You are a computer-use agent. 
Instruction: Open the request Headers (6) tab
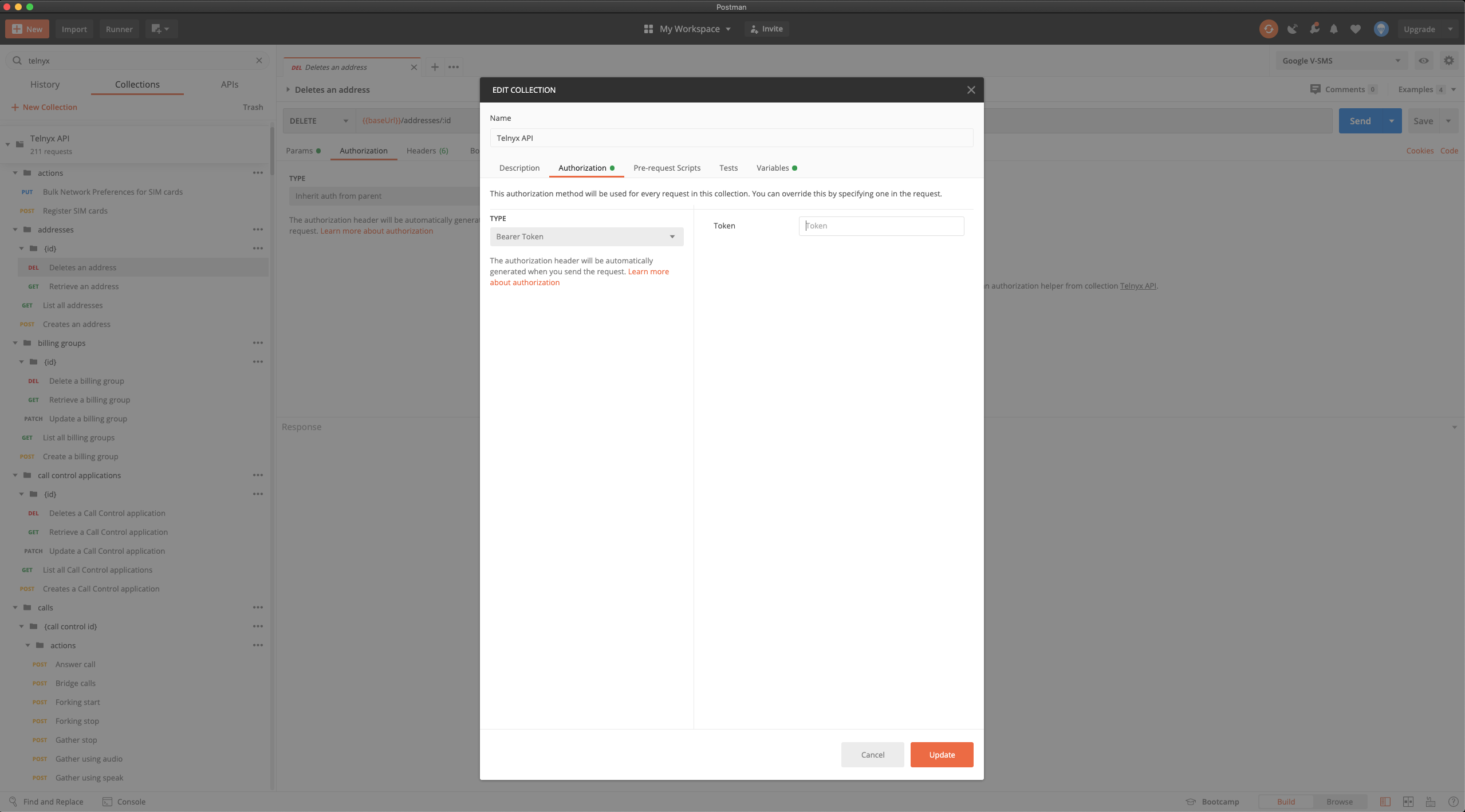pos(427,151)
